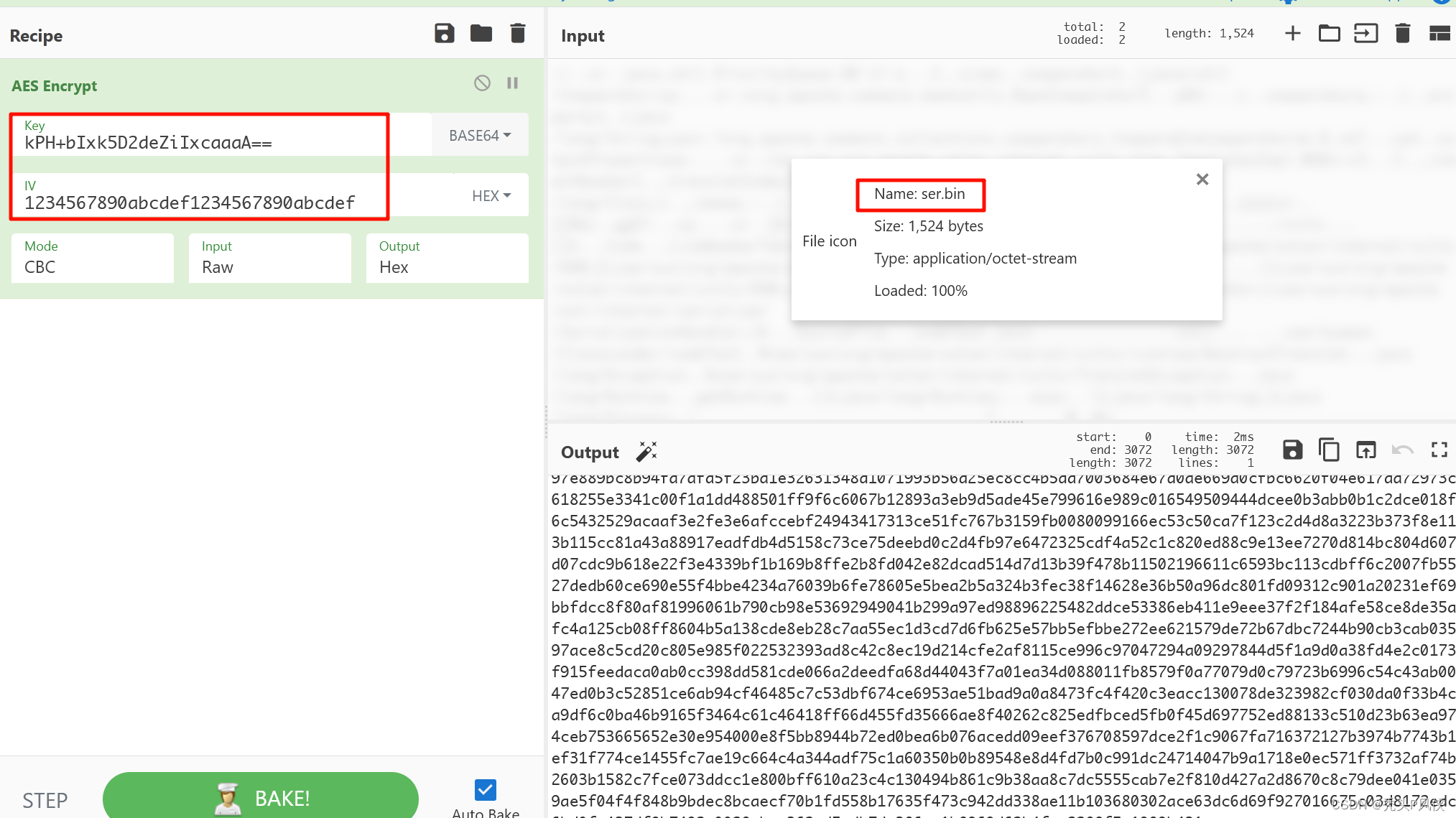Set breakpoint on AES Encrypt operation
1456x818 pixels.
point(512,83)
